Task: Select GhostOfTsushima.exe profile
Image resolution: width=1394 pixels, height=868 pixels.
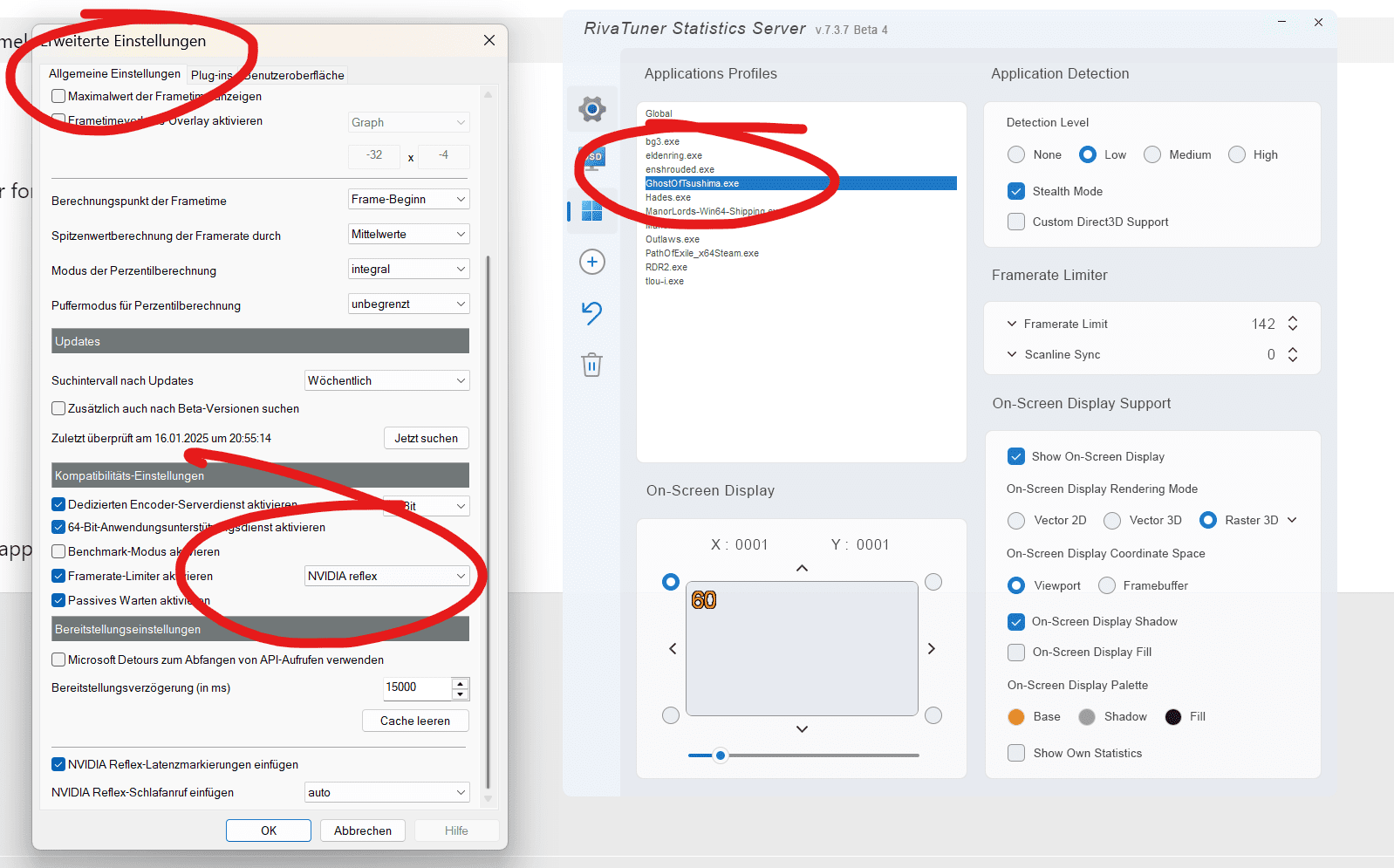Action: (x=801, y=183)
